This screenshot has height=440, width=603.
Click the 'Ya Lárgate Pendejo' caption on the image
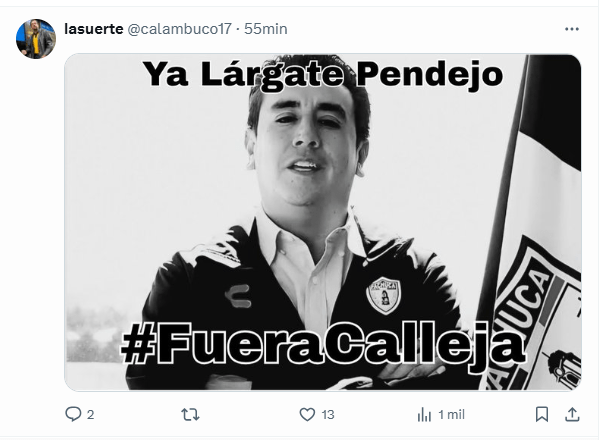[323, 75]
